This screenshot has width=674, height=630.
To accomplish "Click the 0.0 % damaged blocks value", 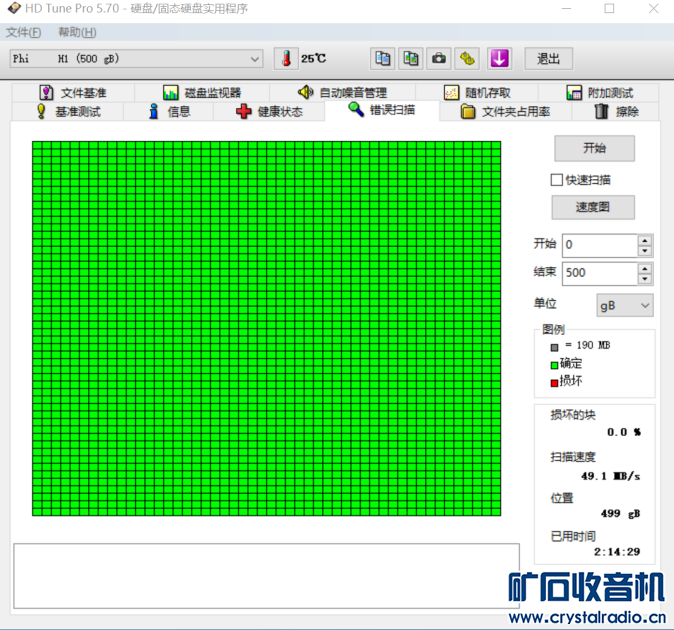I will 624,432.
